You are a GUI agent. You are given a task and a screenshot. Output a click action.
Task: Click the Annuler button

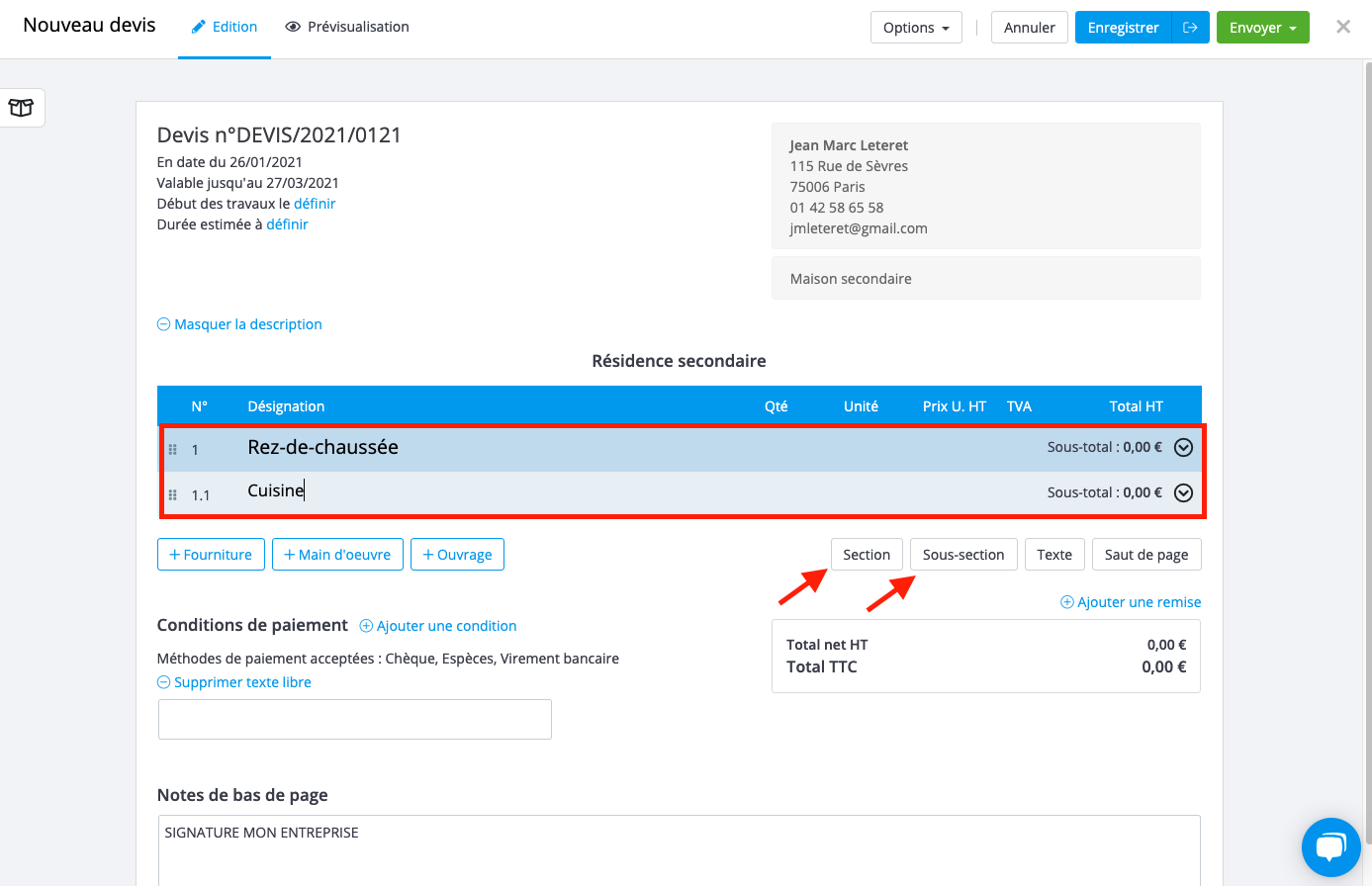(x=1030, y=28)
